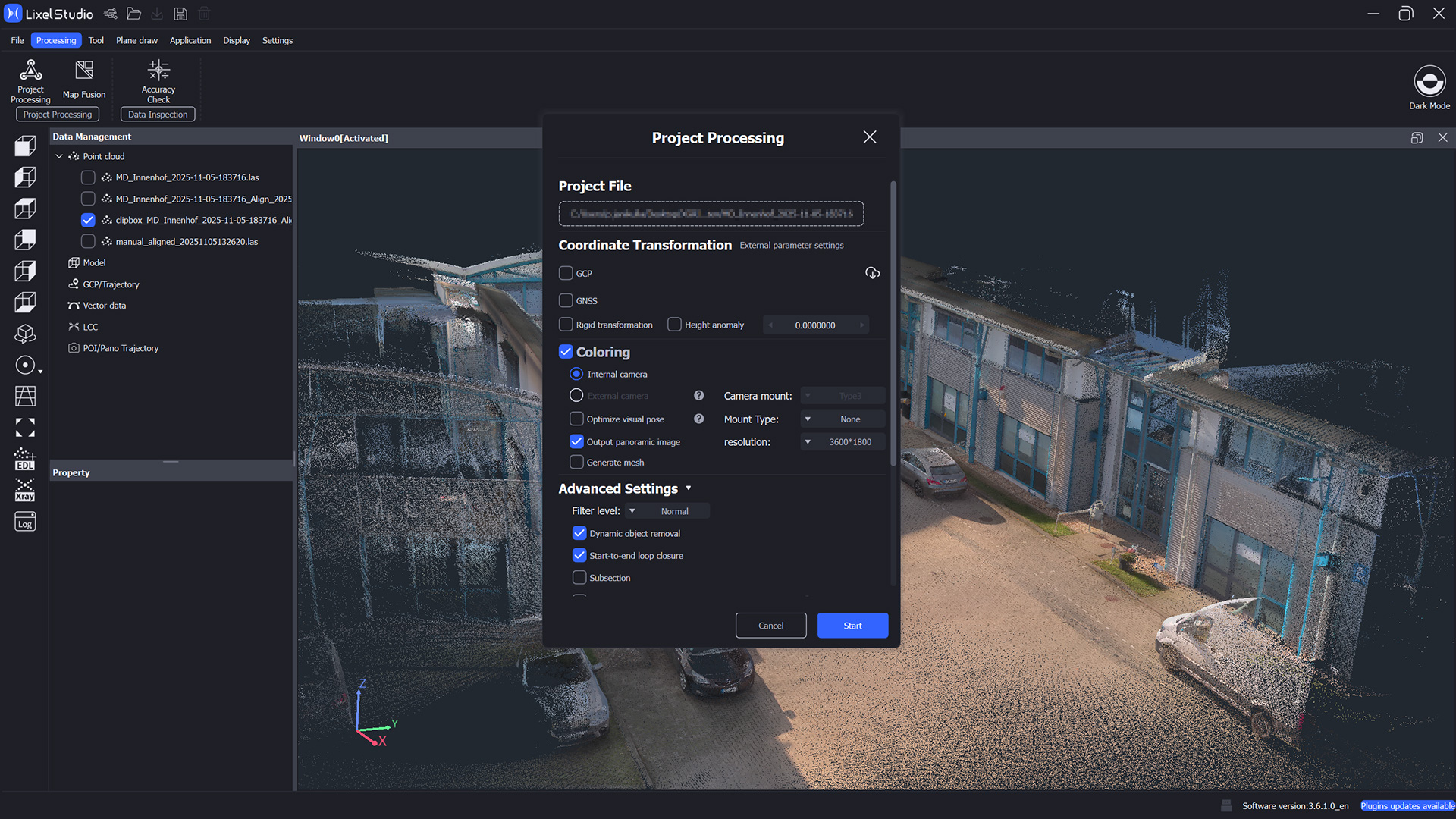Image resolution: width=1456 pixels, height=819 pixels.
Task: Click the Project Processing dialog scrollbar
Action: pos(893,322)
